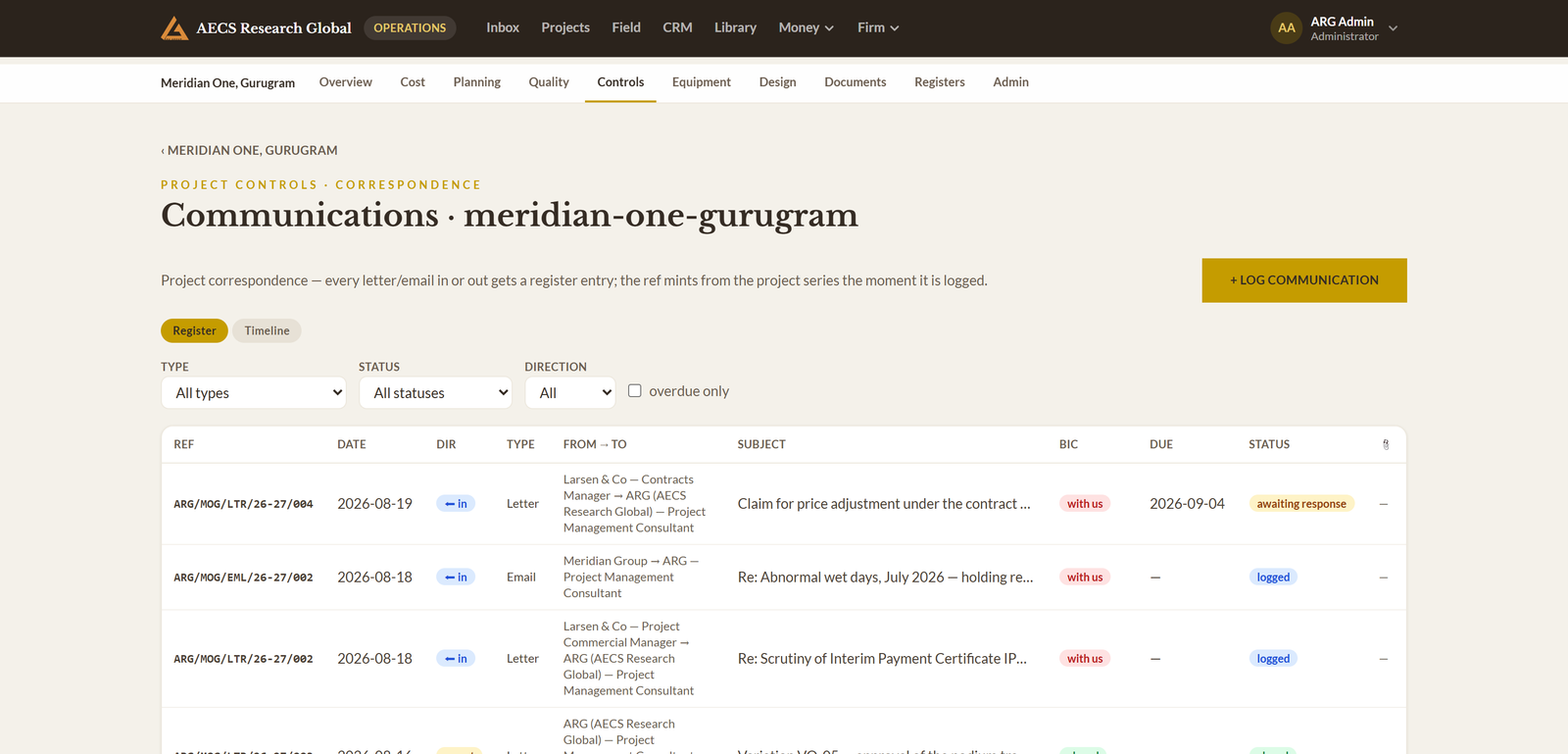
Task: Open entry ARG/MOG/EML/26-27/002
Action: (243, 578)
